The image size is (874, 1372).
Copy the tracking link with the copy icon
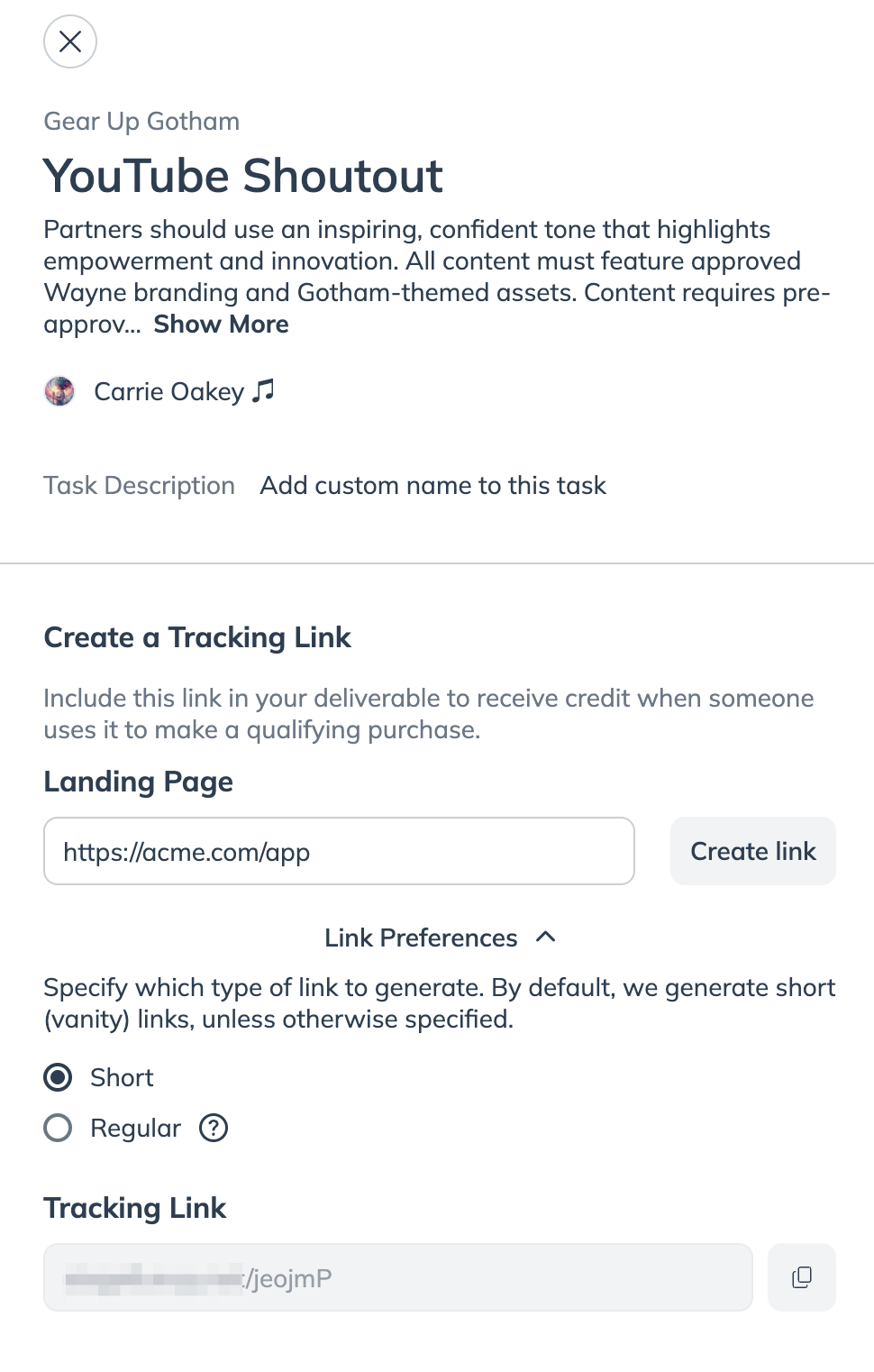801,1277
